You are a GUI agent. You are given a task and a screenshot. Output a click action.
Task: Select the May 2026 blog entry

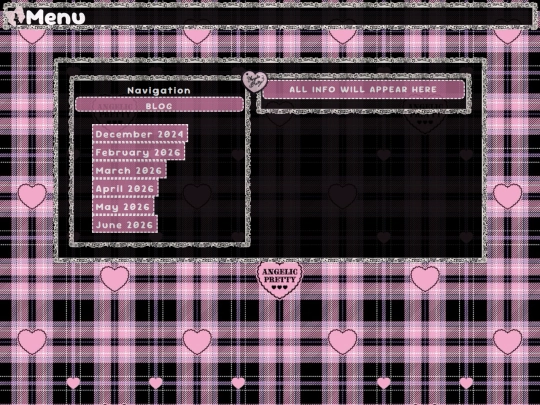[123, 207]
